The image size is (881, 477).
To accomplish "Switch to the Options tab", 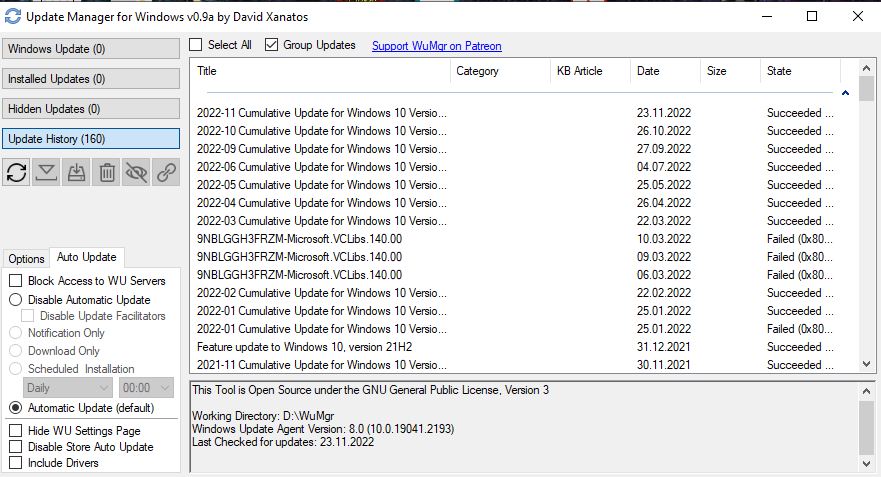I will pyautogui.click(x=26, y=258).
